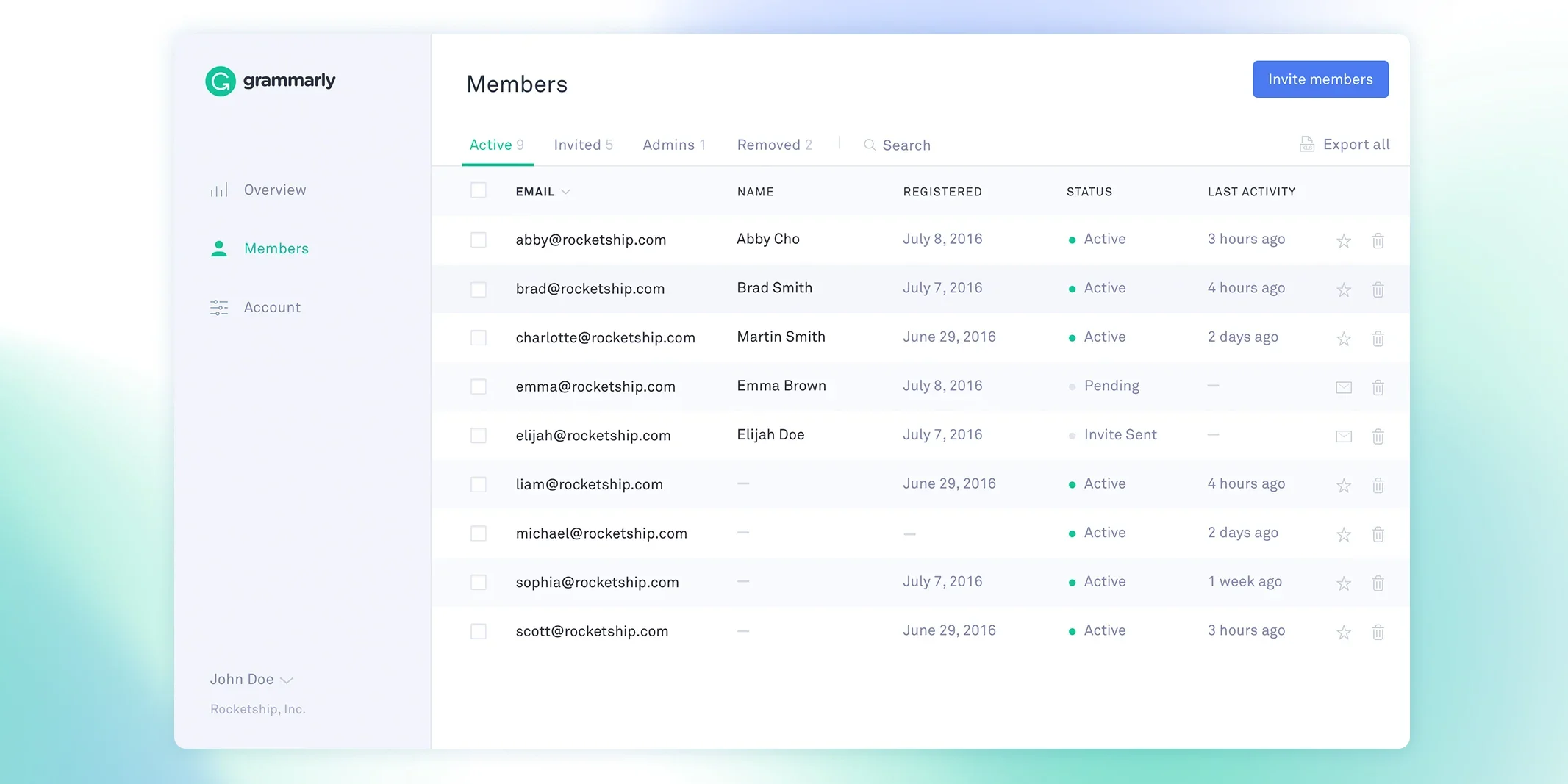
Task: Click the NAME column header
Action: pos(755,192)
